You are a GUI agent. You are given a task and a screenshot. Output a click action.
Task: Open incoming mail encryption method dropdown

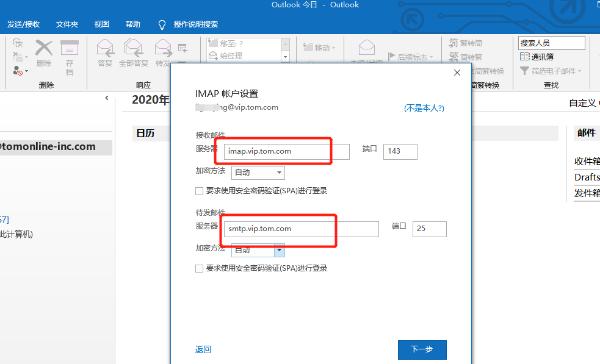(x=258, y=172)
